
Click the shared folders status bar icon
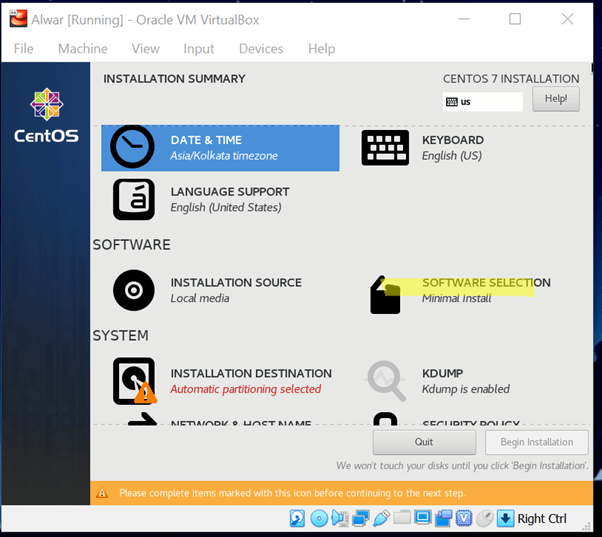402,518
